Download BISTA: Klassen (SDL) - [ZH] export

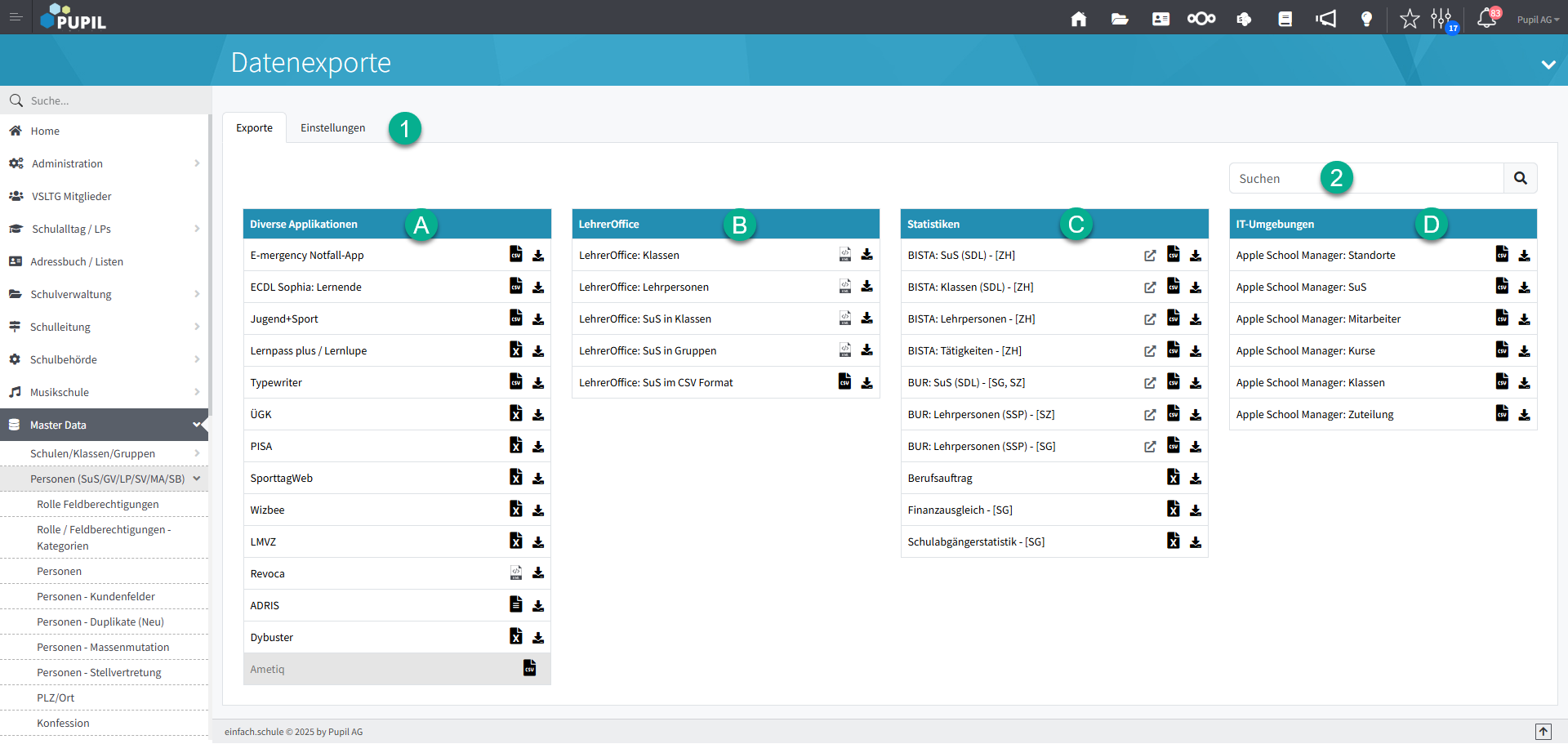1196,287
